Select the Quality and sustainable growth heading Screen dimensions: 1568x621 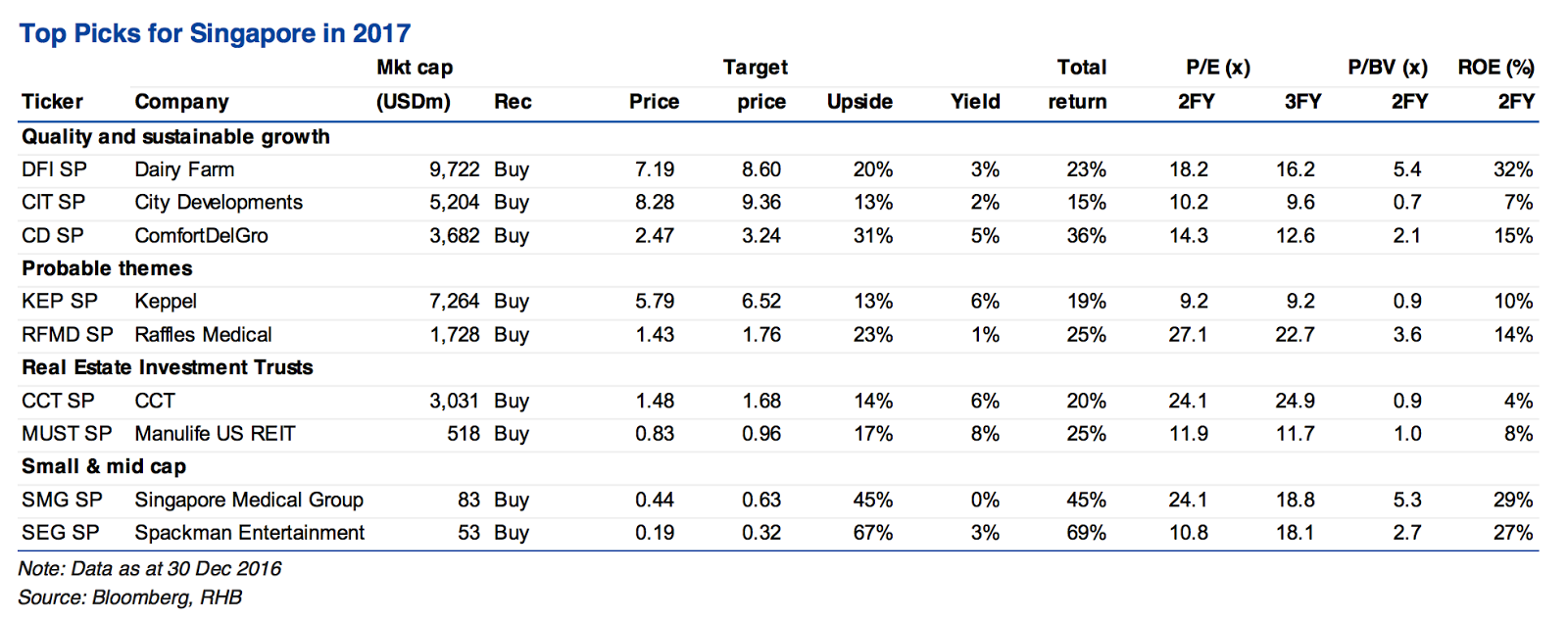coord(175,137)
